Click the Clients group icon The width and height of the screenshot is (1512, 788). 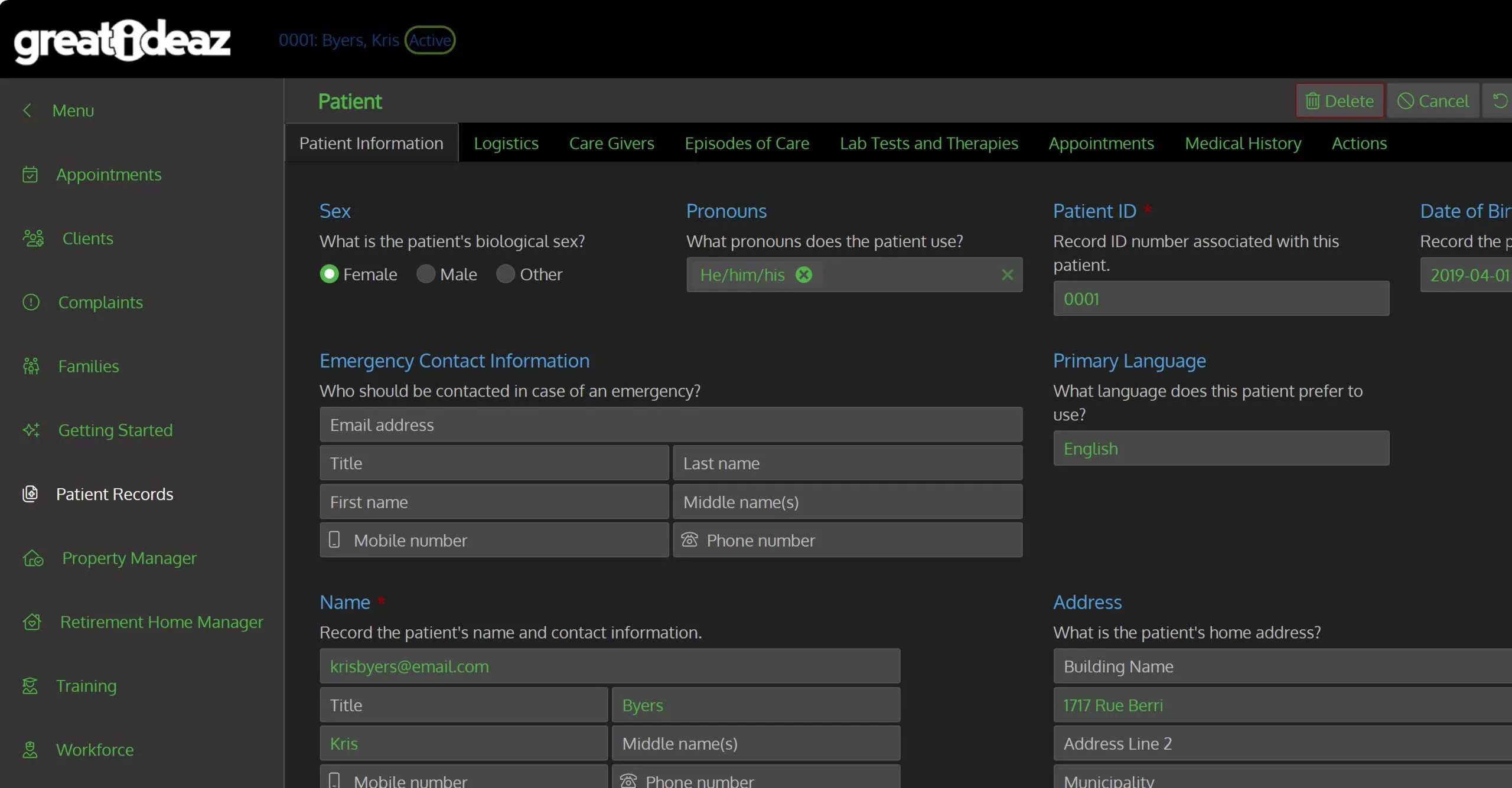33,238
